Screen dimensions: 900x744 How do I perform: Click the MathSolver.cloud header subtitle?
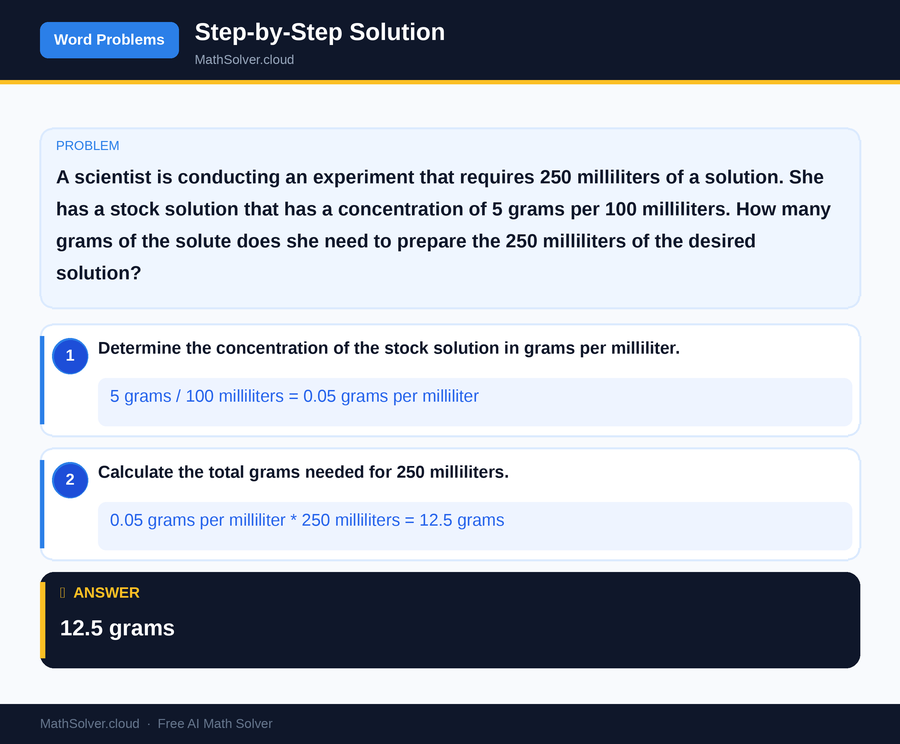click(244, 59)
